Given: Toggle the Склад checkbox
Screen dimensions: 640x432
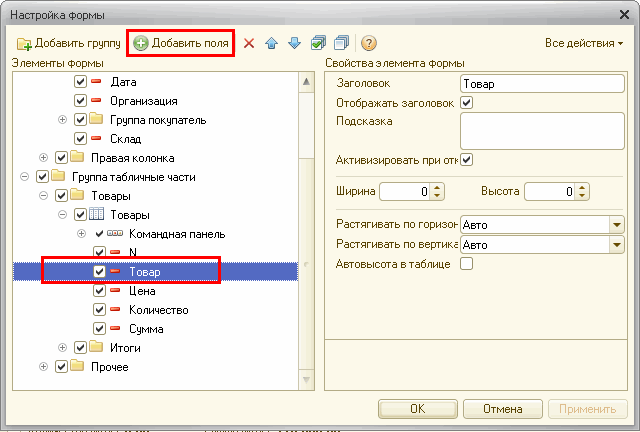Looking at the screenshot, I should click(x=80, y=138).
